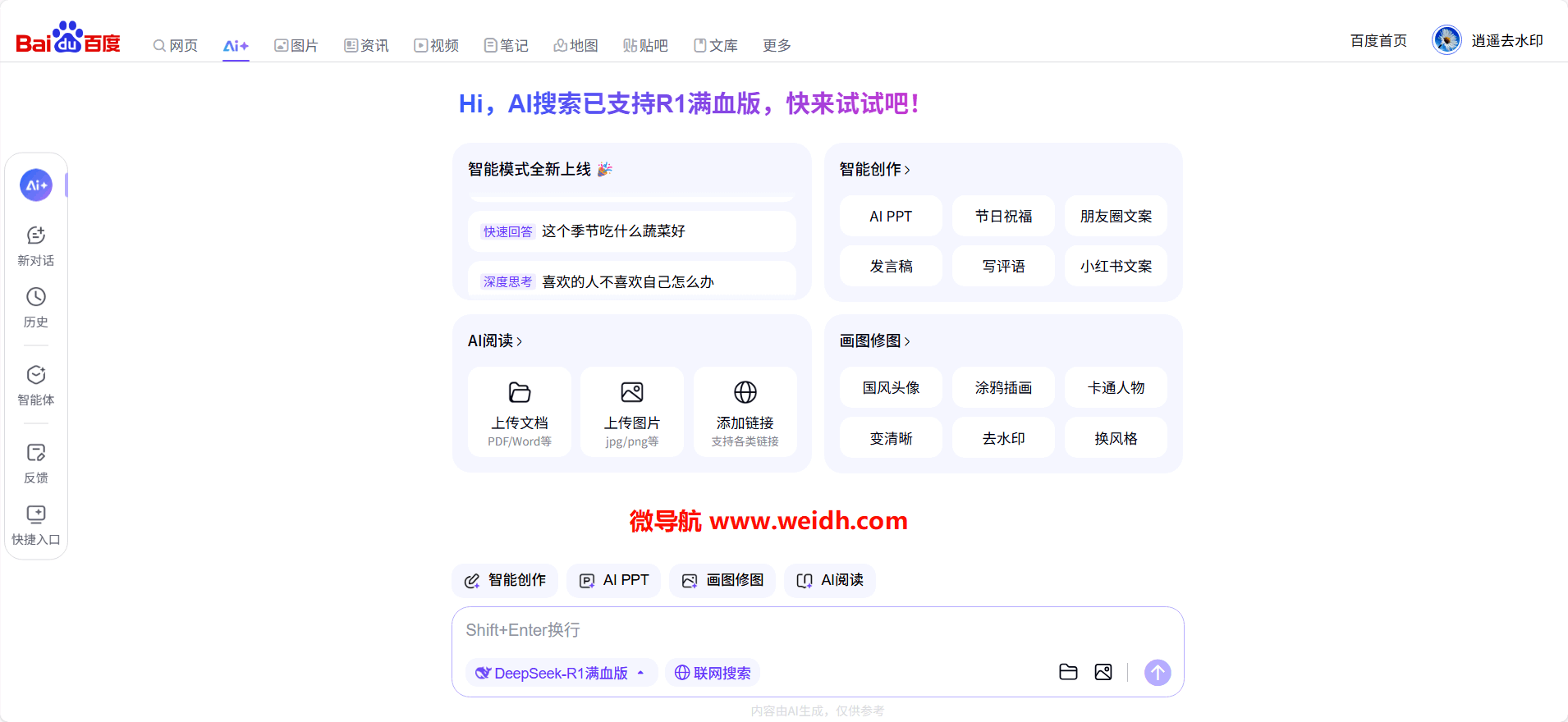Toggle 联网搜索 web search
The image size is (1568, 722).
pos(713,673)
